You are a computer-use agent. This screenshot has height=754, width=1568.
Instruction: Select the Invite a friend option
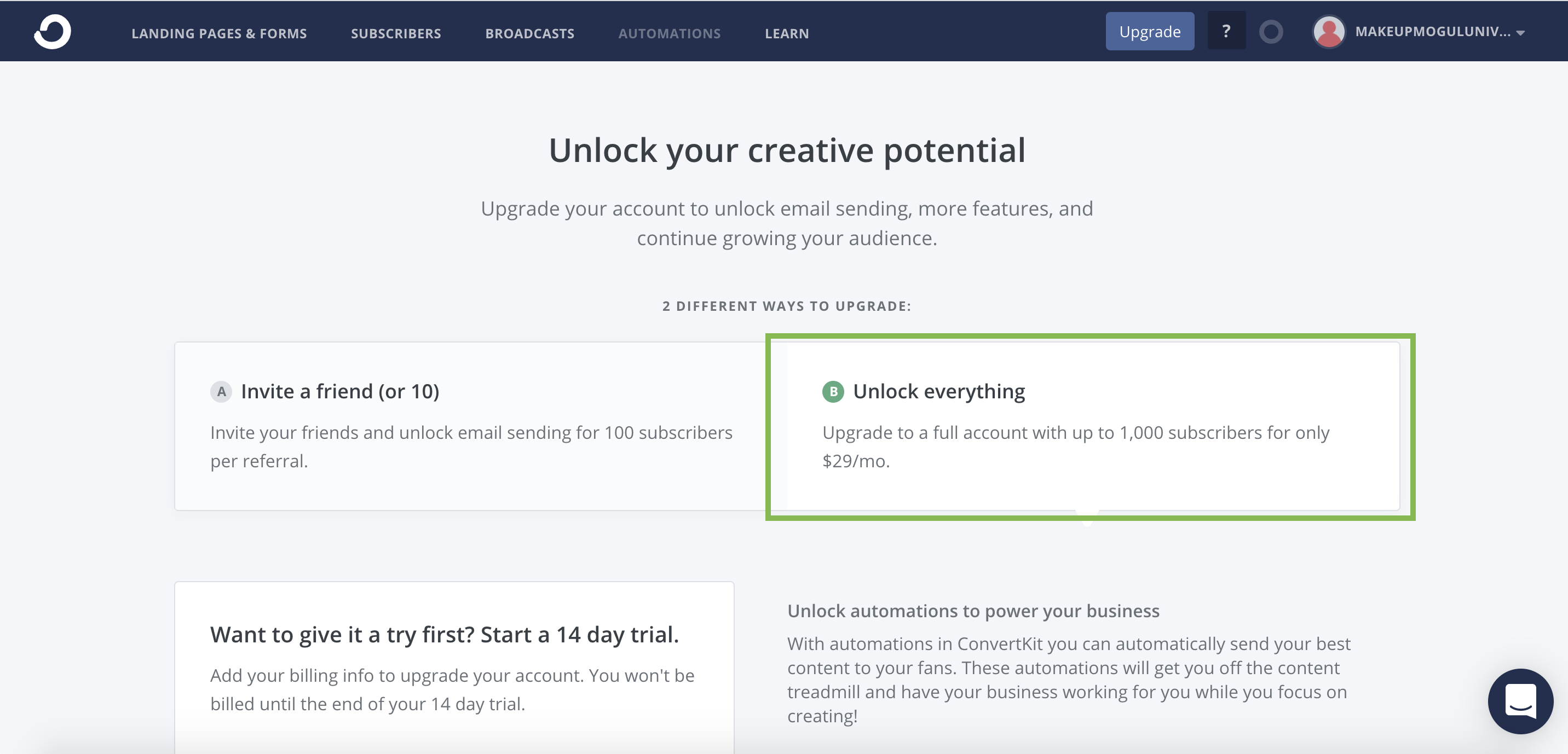click(x=339, y=391)
